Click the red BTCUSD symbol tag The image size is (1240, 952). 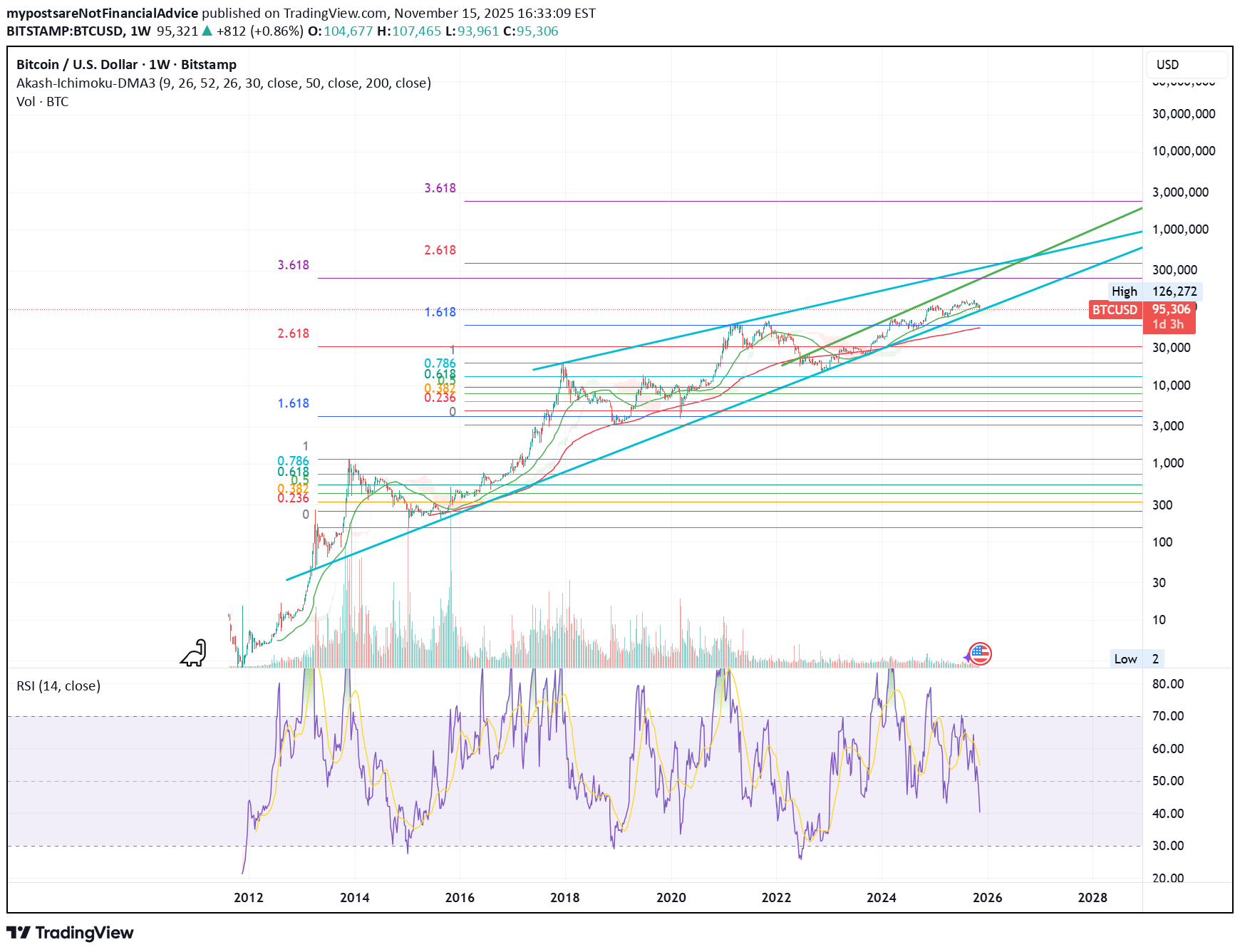(x=1115, y=310)
